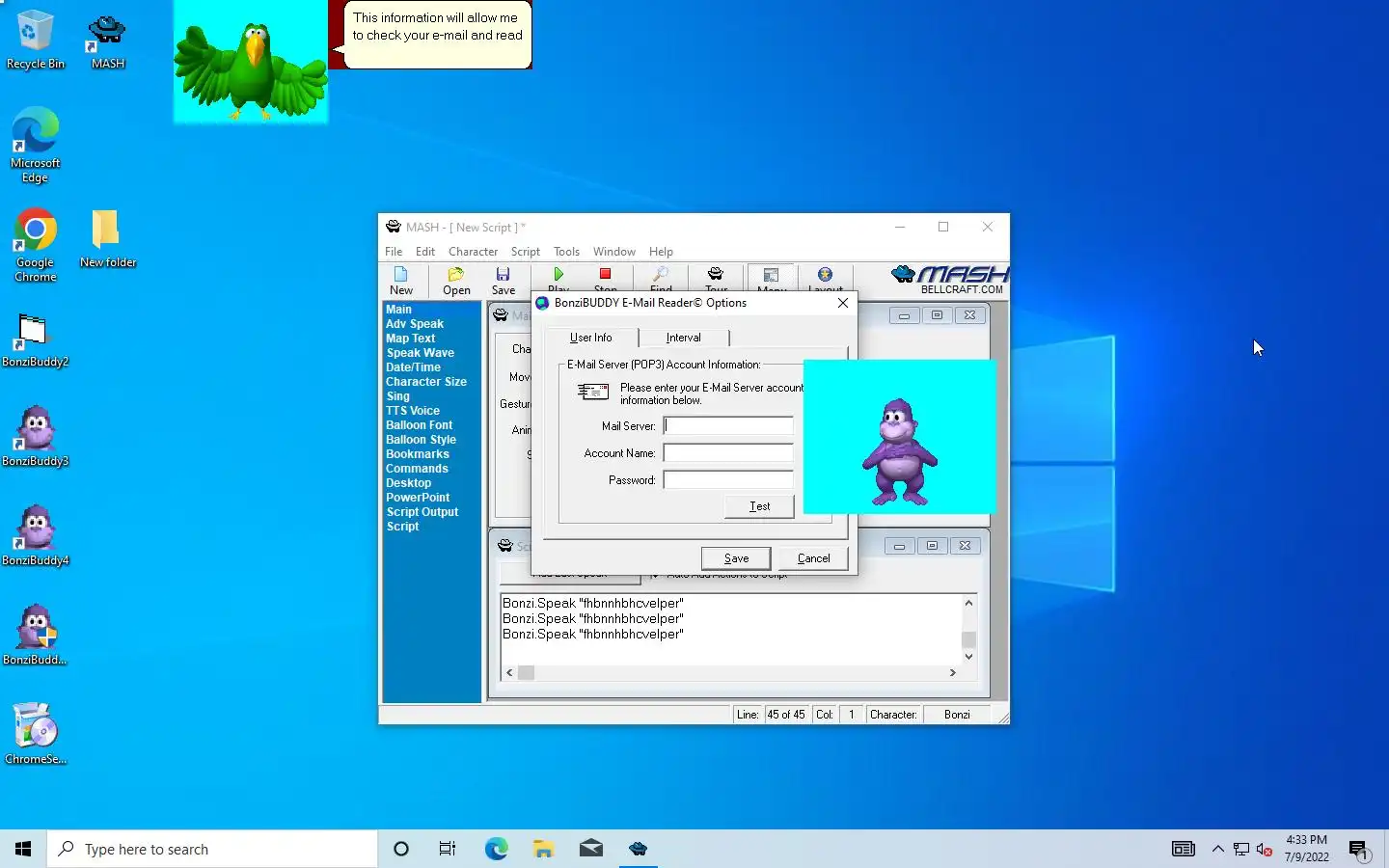
Task: Open the Window menu in MASH
Action: pos(613,252)
